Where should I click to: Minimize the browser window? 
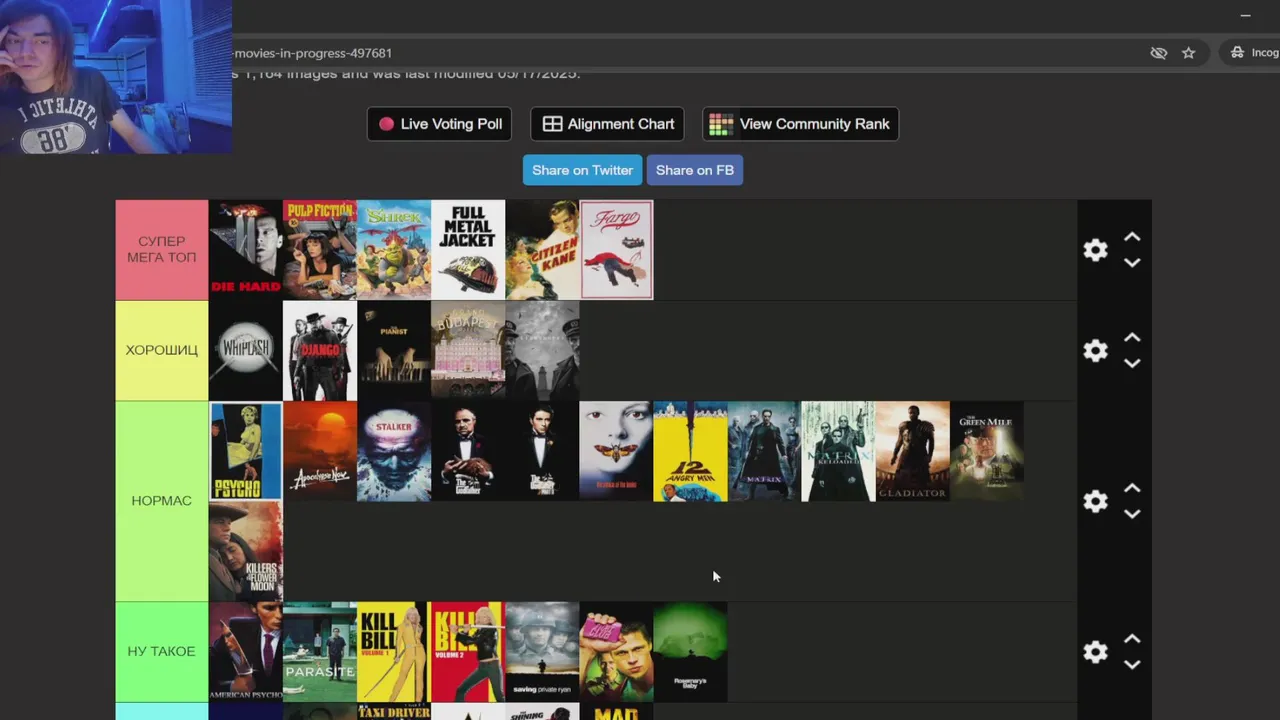pos(1245,15)
